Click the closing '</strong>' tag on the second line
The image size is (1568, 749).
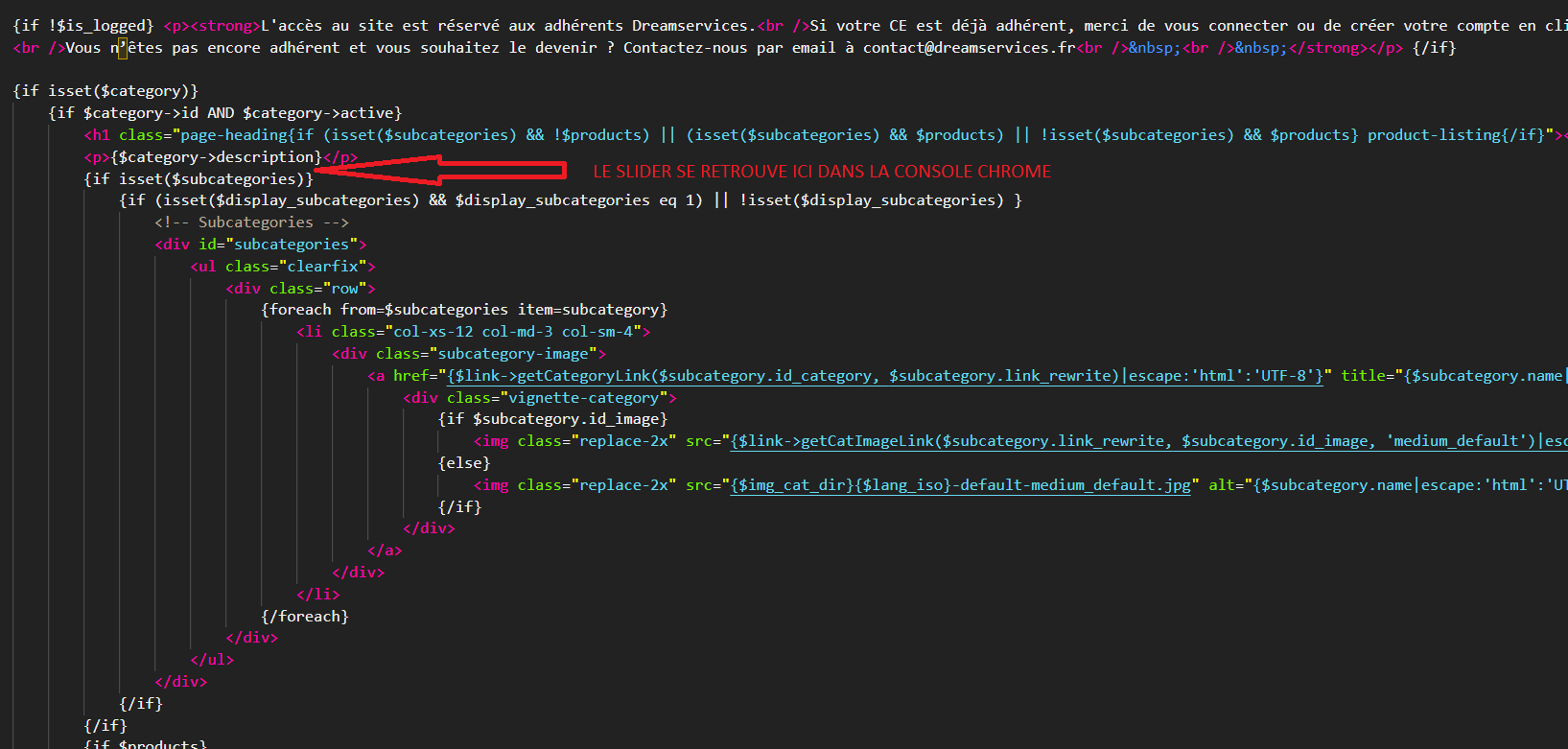1328,48
